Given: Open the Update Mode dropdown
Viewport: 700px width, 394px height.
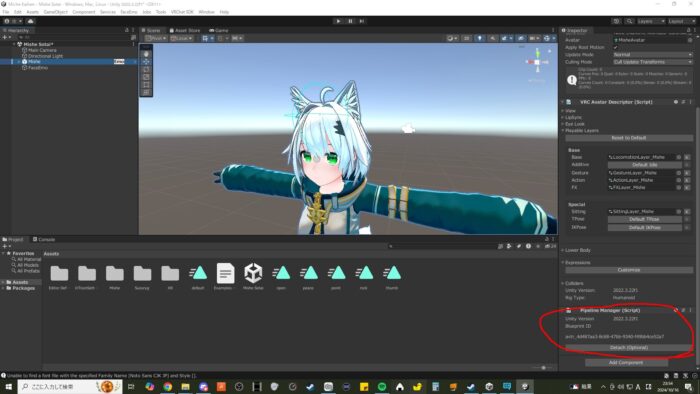Looking at the screenshot, I should [x=652, y=54].
